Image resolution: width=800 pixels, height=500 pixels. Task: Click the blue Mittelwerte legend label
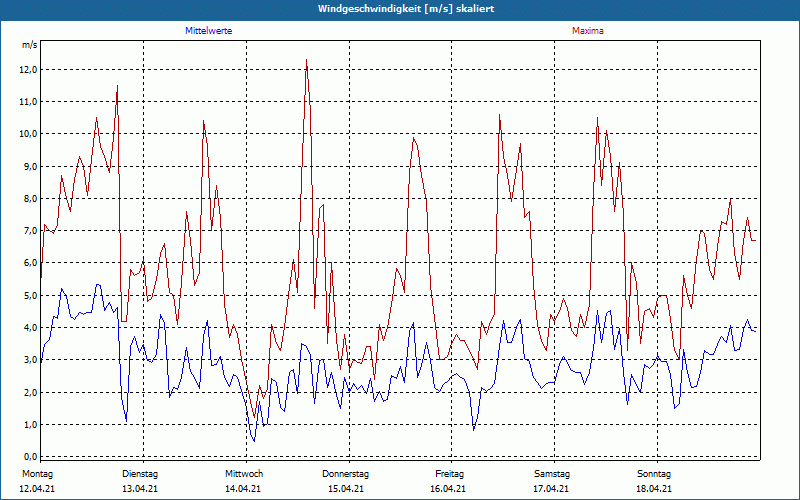[209, 31]
